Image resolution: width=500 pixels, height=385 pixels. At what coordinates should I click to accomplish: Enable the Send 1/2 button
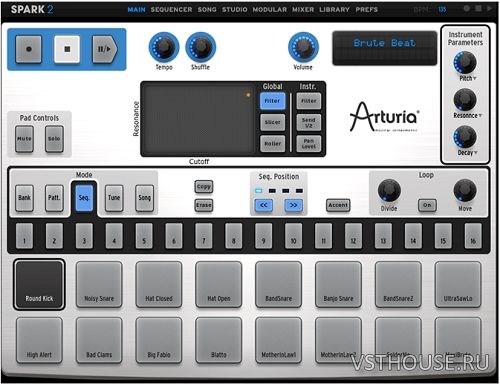click(309, 122)
